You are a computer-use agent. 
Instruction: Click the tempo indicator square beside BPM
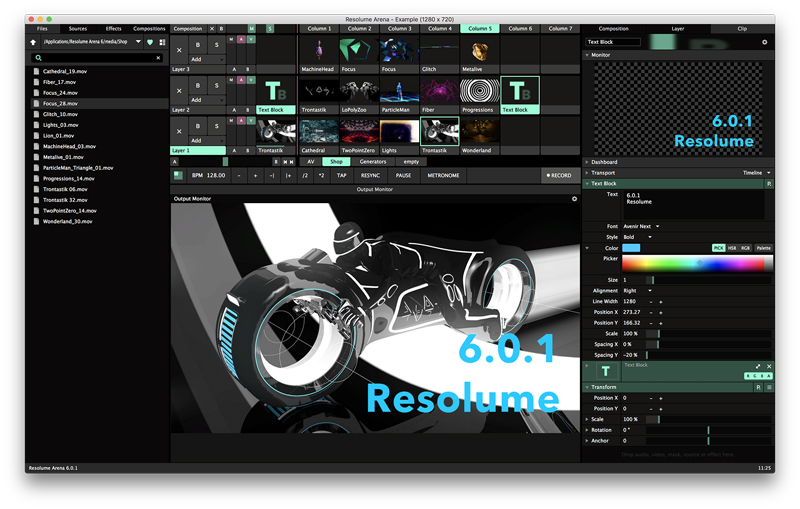(178, 175)
